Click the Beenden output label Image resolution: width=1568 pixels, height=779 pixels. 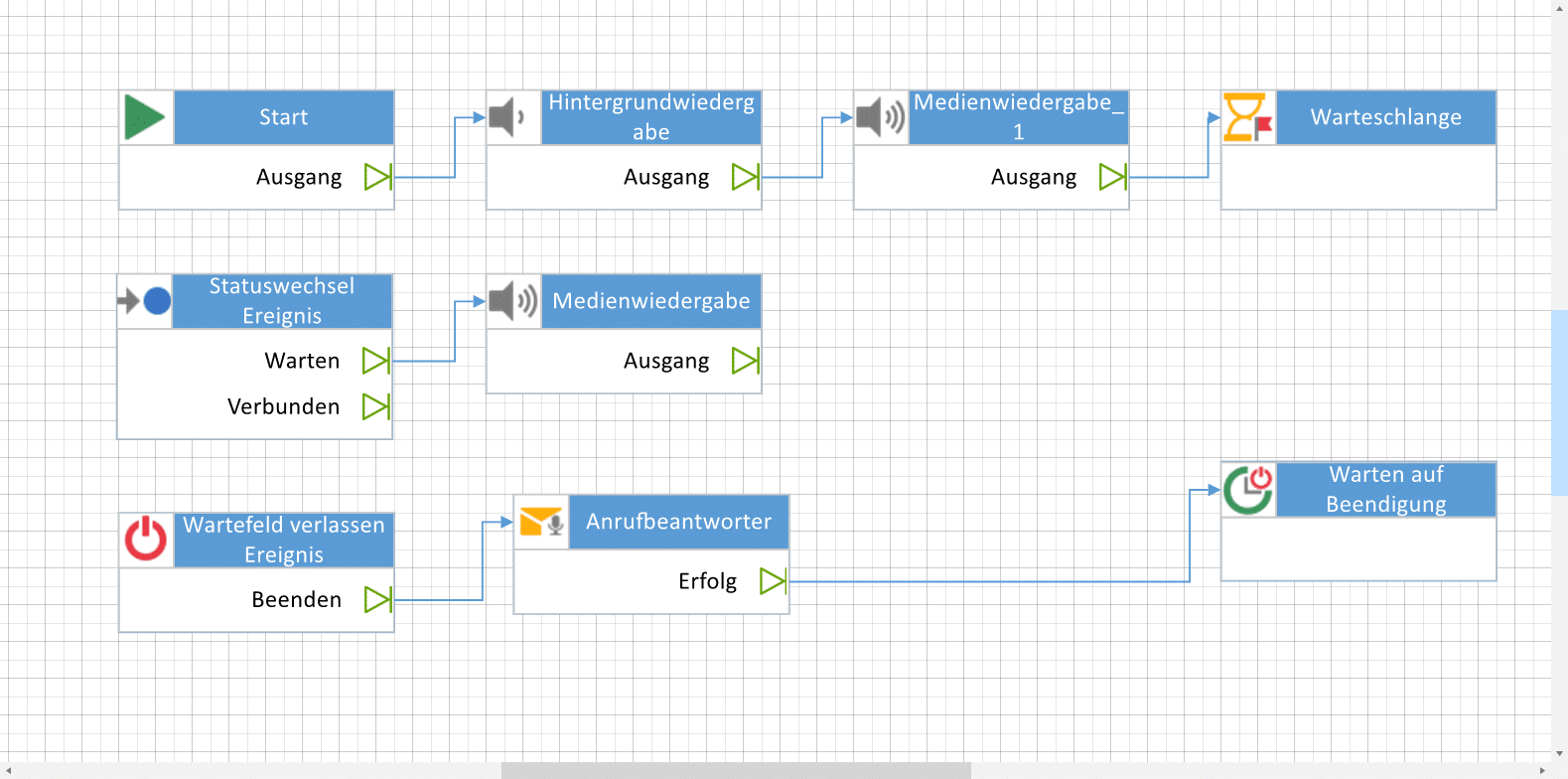tap(296, 599)
